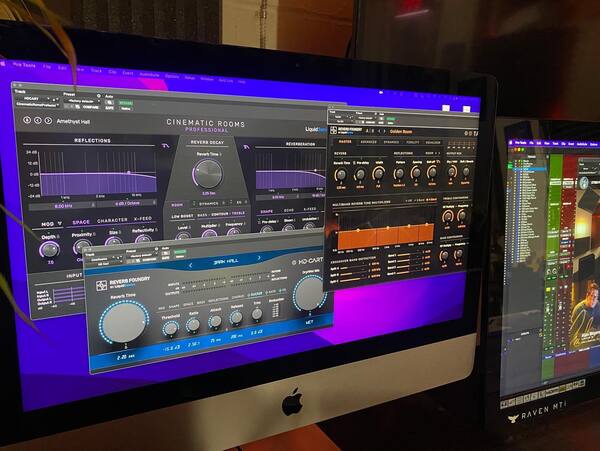Switch to the SPACE tab in Cinematic Rooms

pos(81,222)
